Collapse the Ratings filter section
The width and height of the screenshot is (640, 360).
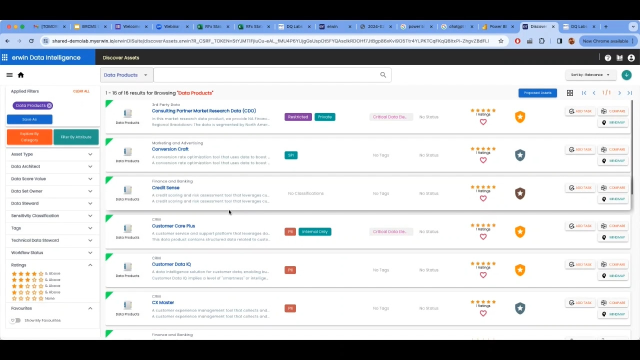pyautogui.click(x=90, y=265)
